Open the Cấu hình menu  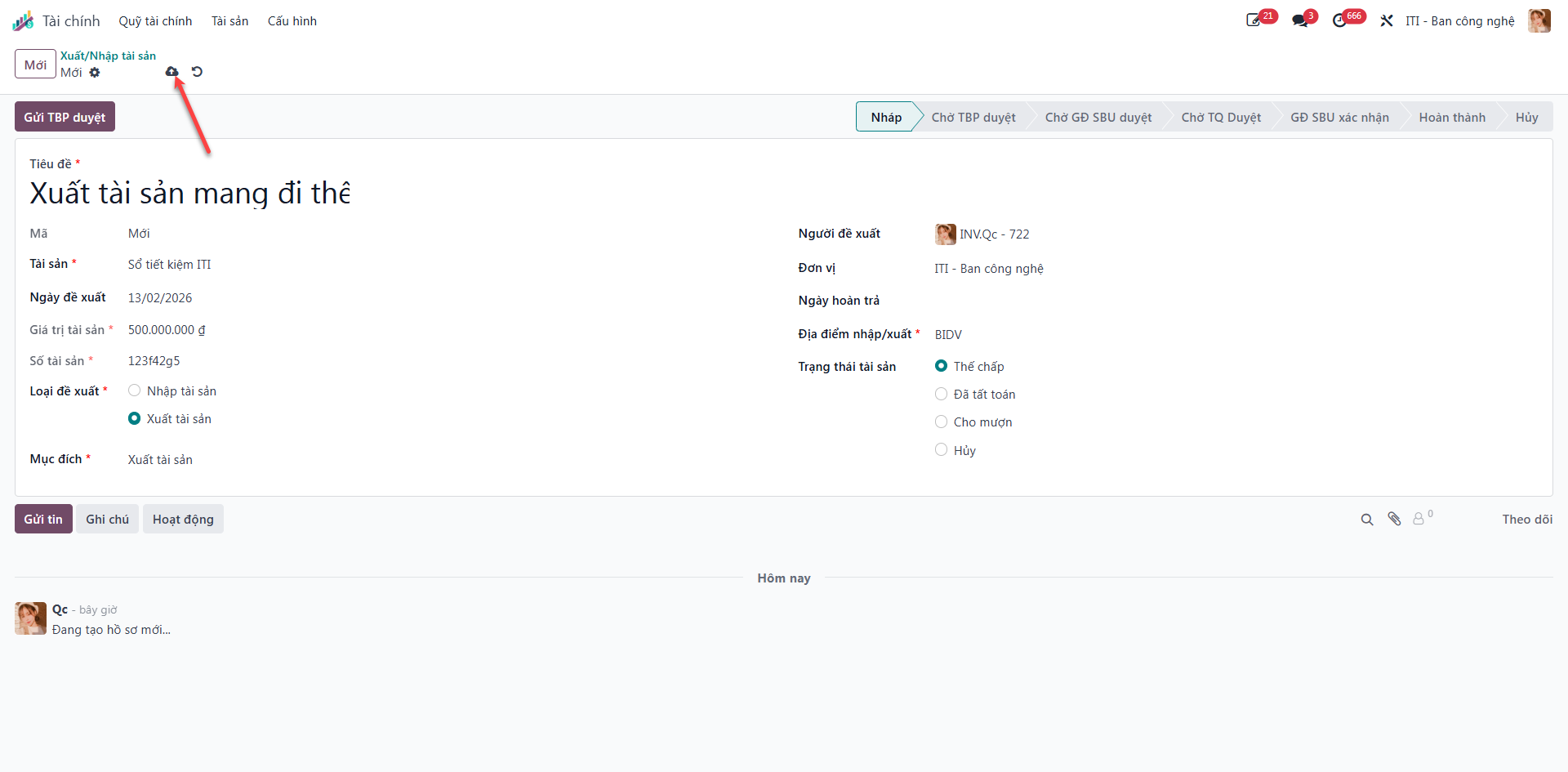[292, 21]
